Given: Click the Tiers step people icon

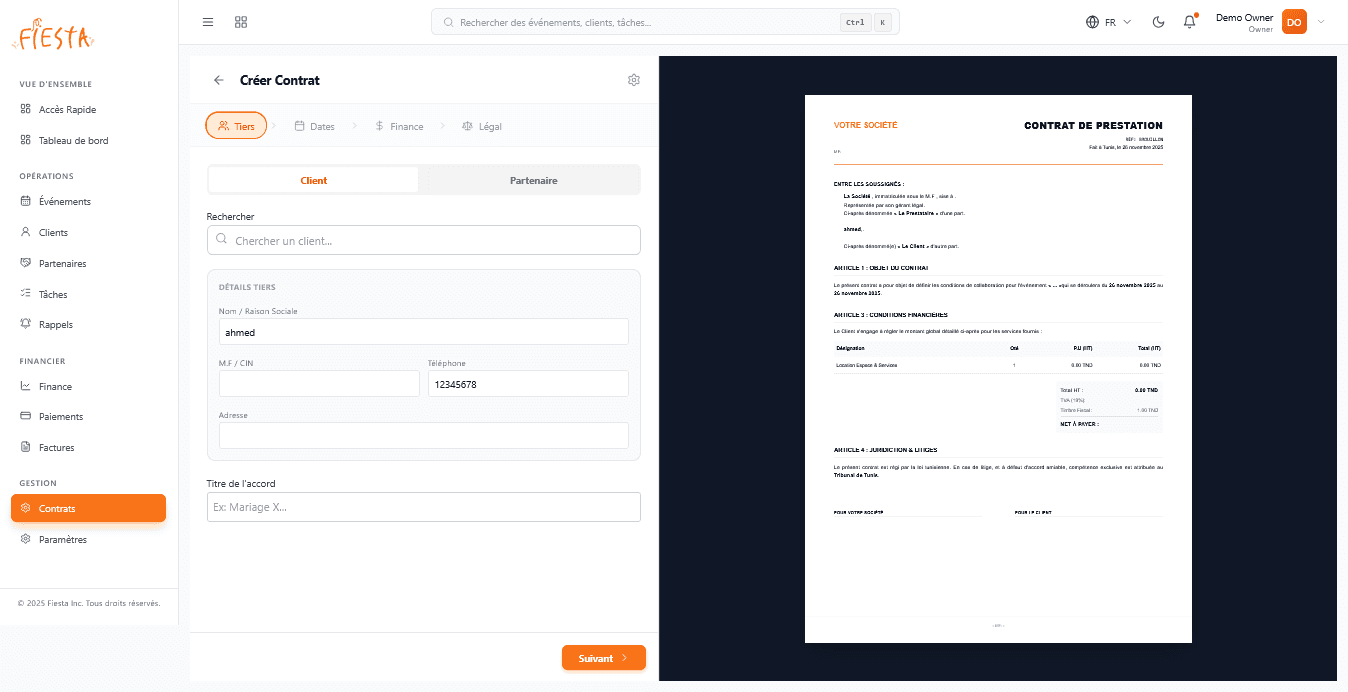Looking at the screenshot, I should (223, 126).
